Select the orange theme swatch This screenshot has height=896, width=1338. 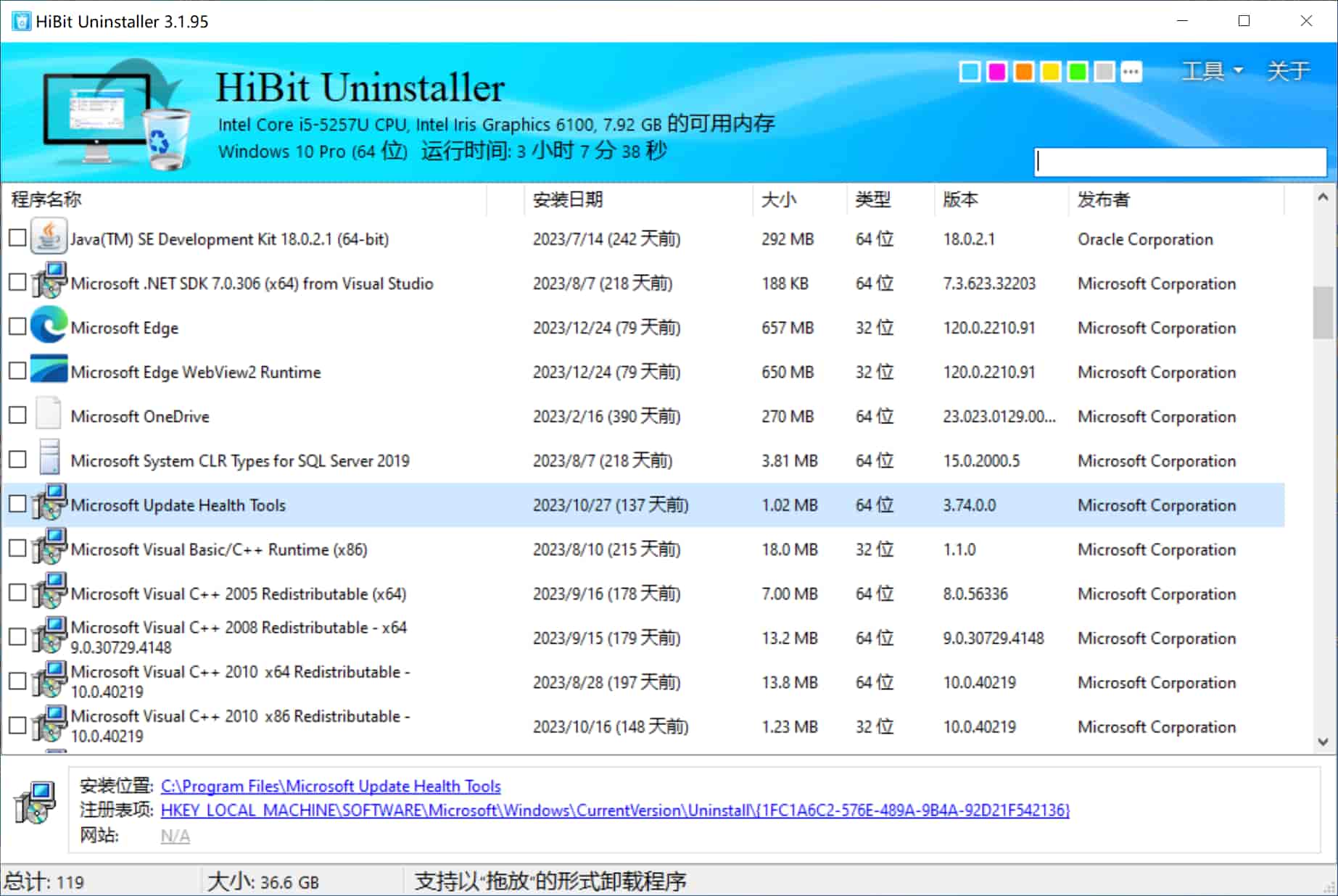pyautogui.click(x=1023, y=72)
